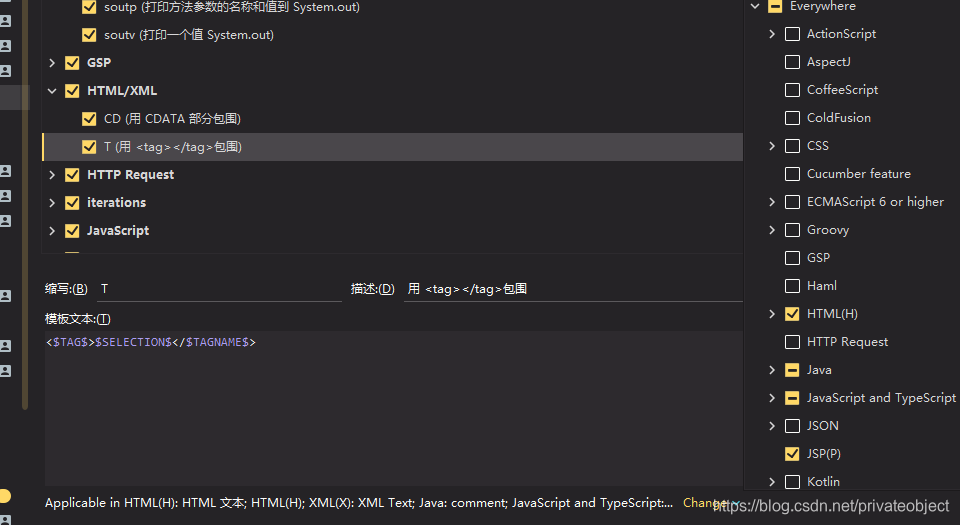Expand the iterations template group

(x=52, y=203)
